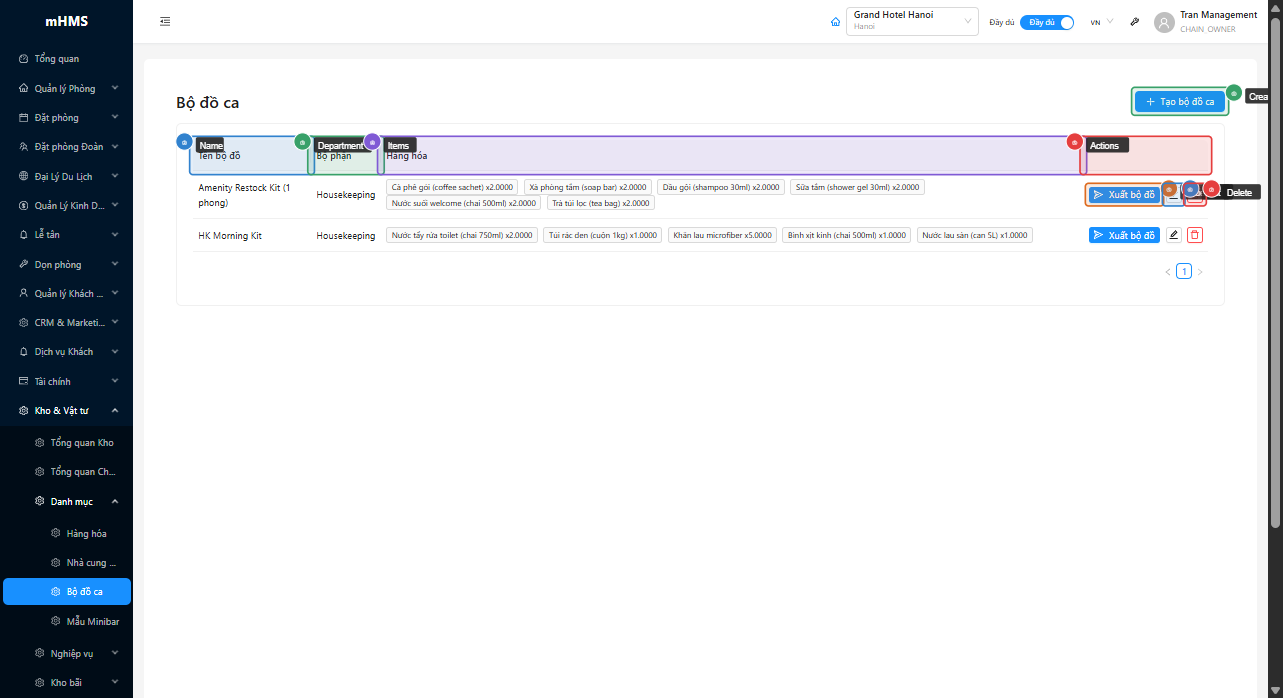This screenshot has height=698, width=1283.
Task: Click the key icon in top bar
Action: [1135, 22]
